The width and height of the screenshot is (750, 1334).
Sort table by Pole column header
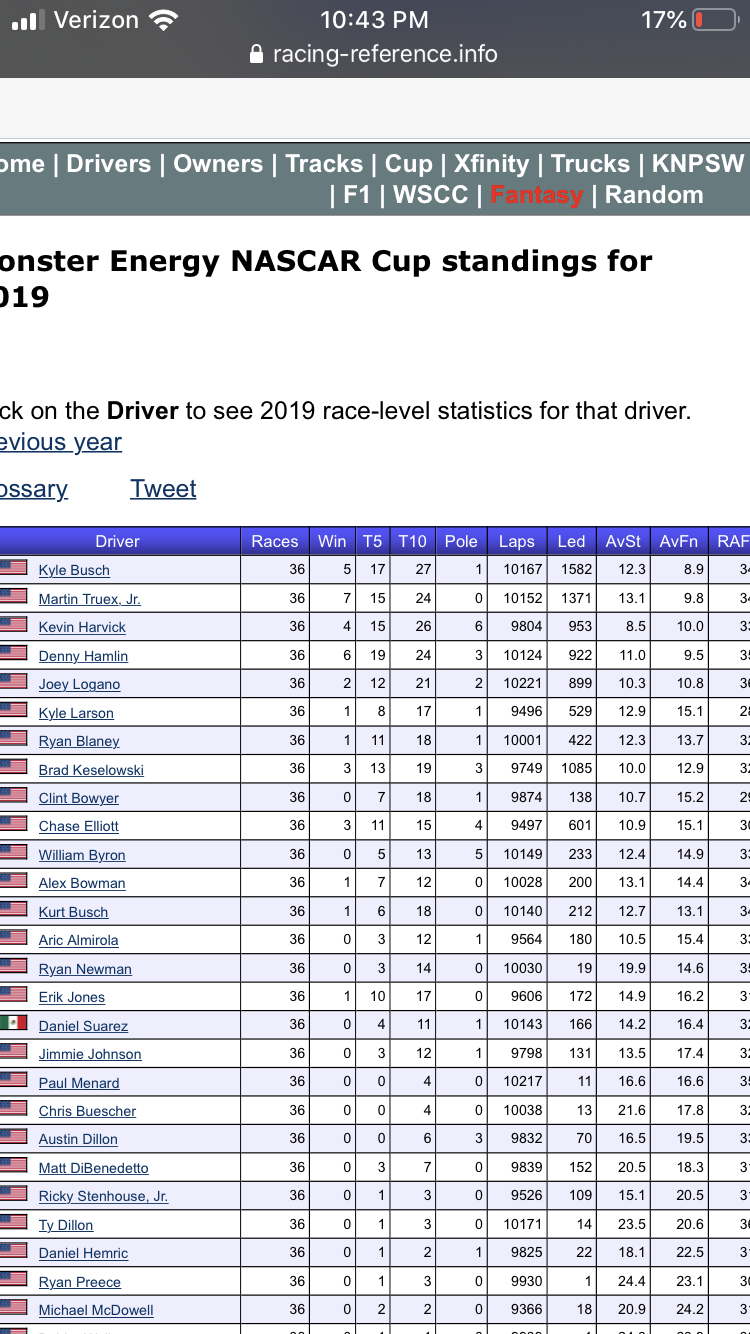click(x=461, y=541)
